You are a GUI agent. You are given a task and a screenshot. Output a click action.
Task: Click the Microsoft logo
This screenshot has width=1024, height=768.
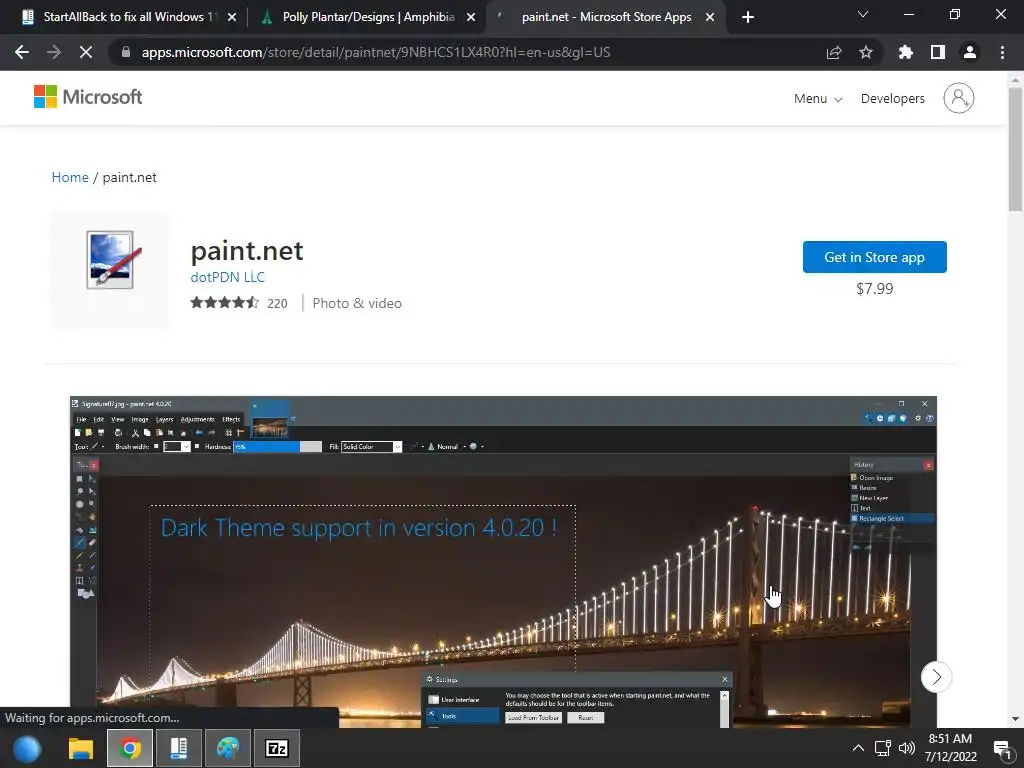(x=88, y=97)
